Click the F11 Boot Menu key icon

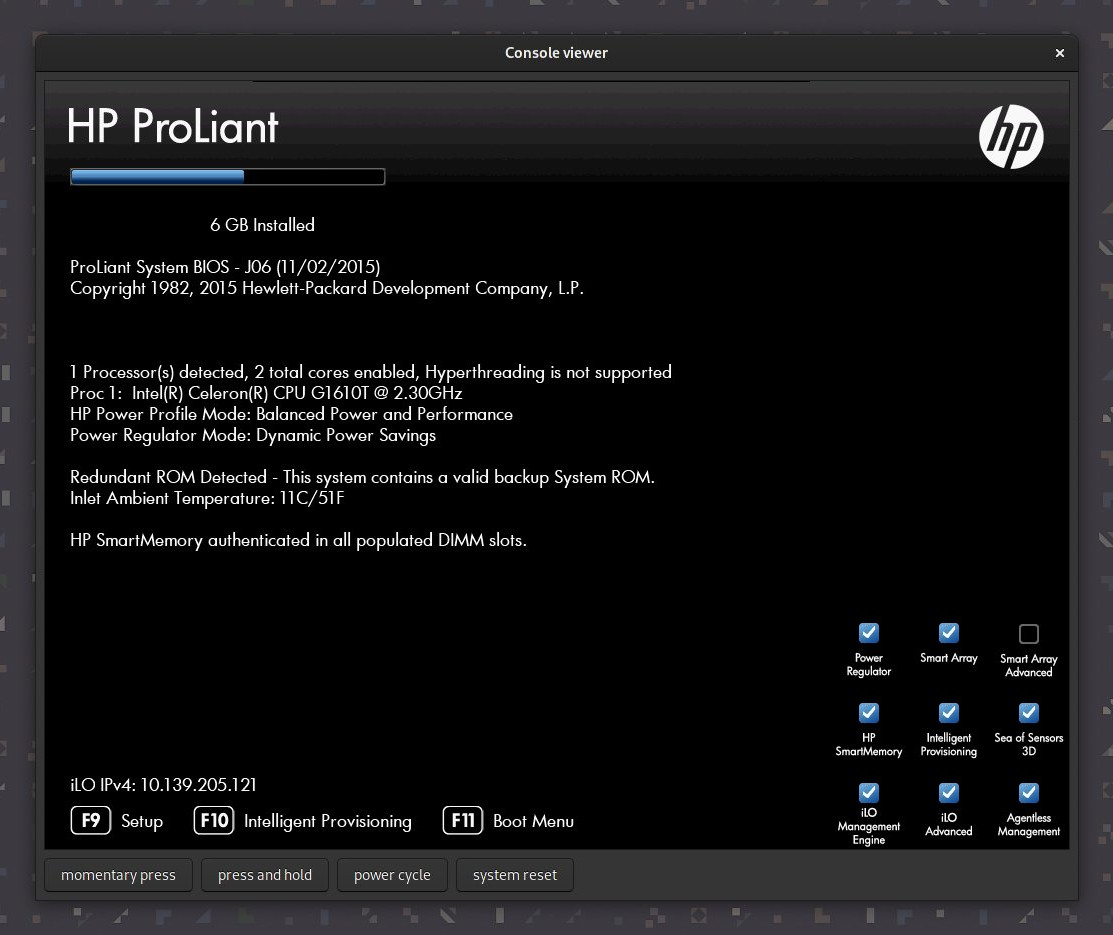click(463, 821)
